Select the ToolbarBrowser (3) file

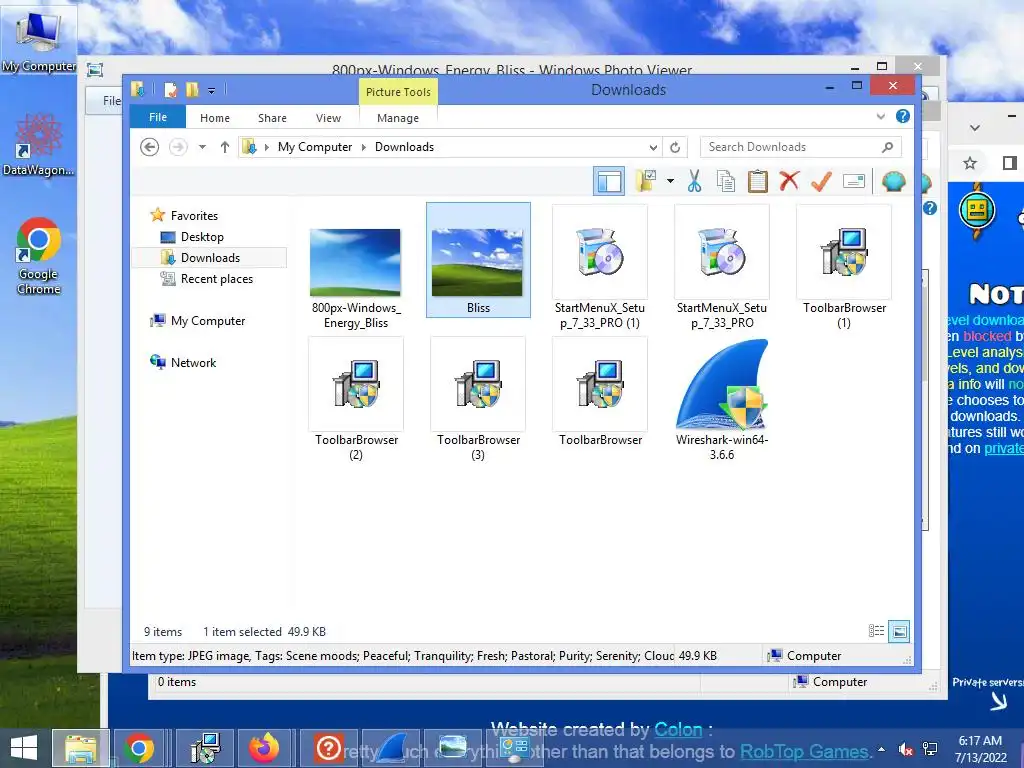(x=478, y=399)
